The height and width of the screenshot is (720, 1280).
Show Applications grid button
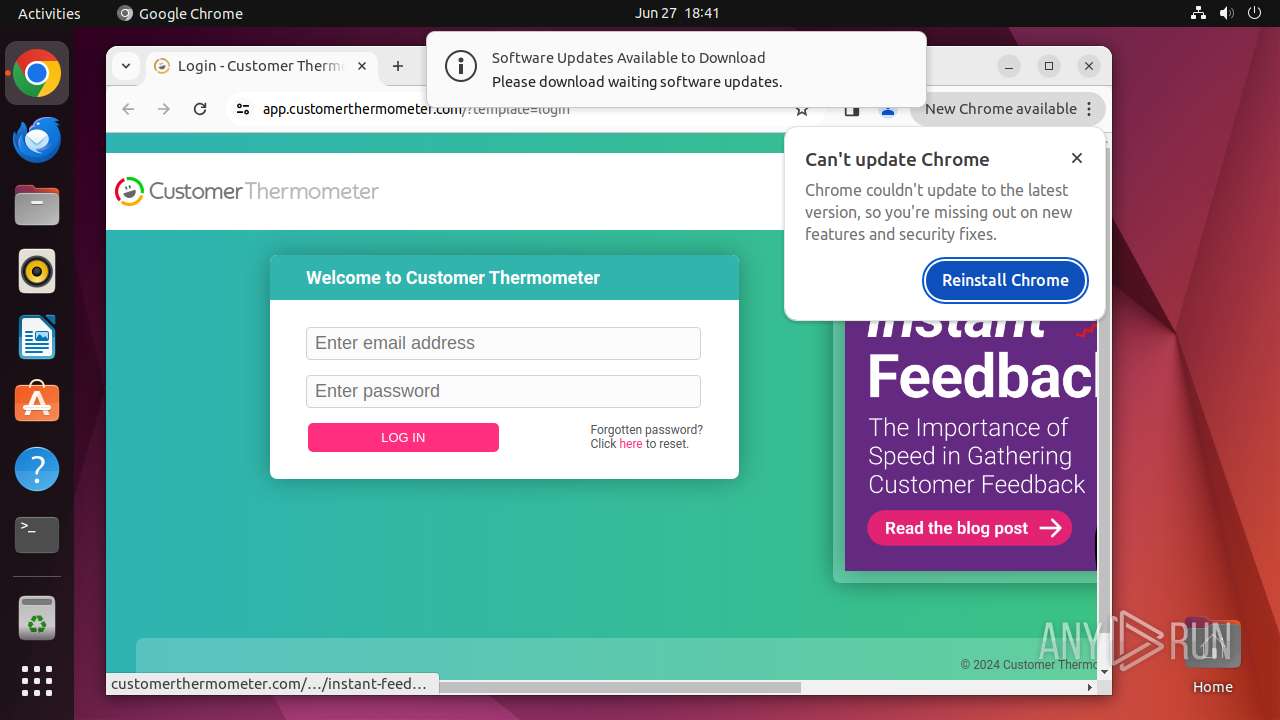pyautogui.click(x=37, y=681)
